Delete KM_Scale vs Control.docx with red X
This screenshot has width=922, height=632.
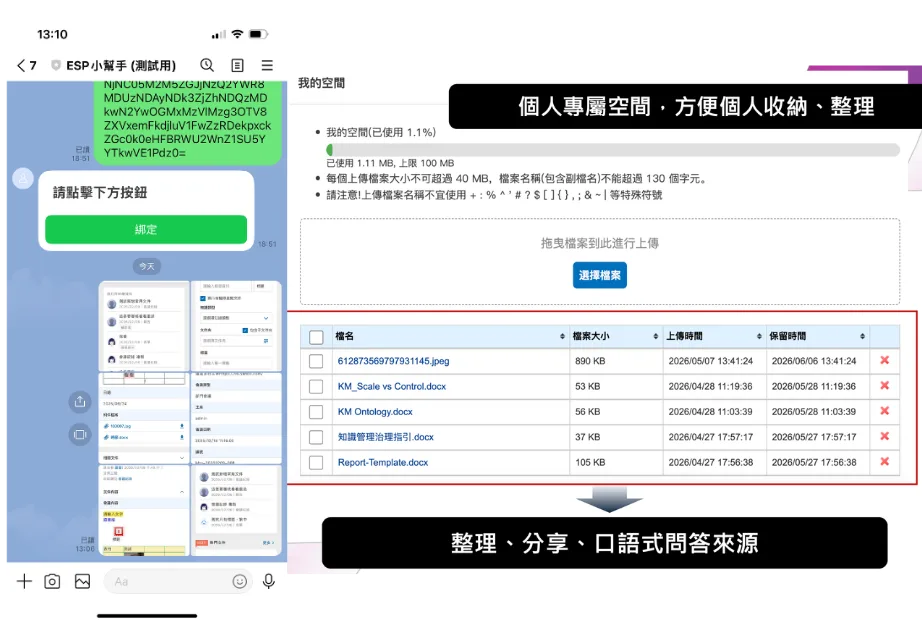click(x=884, y=386)
